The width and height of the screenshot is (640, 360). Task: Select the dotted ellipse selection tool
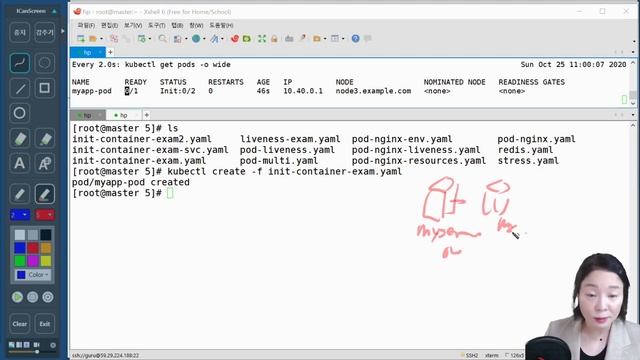tap(44, 63)
